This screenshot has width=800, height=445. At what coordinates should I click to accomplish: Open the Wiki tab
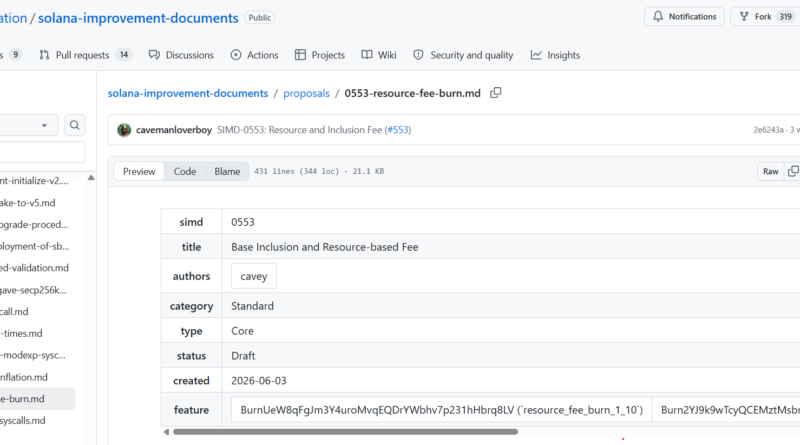(379, 55)
